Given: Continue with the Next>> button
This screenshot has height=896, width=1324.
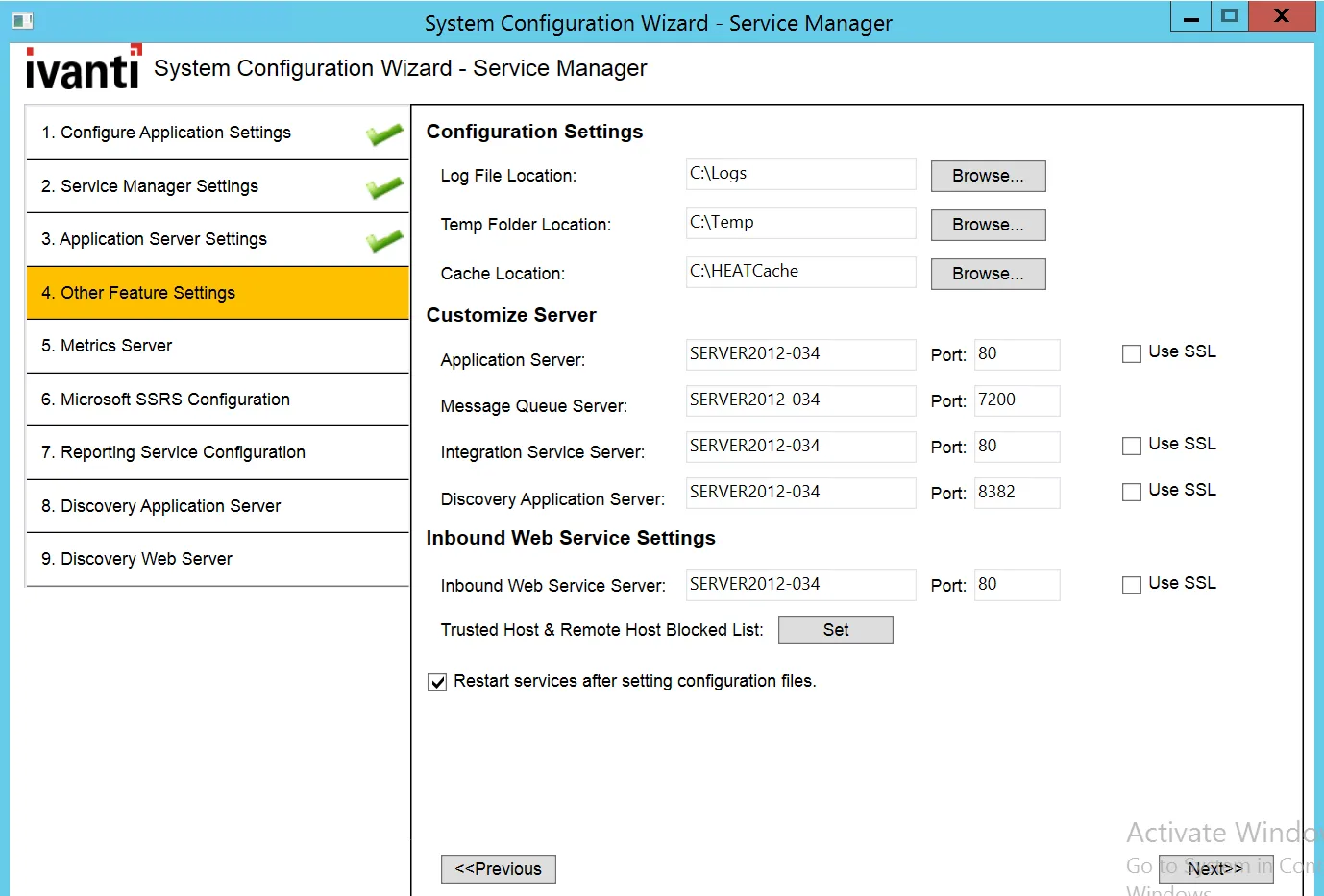Looking at the screenshot, I should click(1215, 869).
